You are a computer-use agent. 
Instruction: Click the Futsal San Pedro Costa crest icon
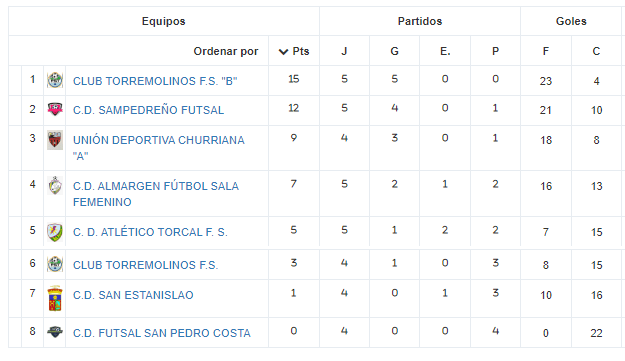55,332
